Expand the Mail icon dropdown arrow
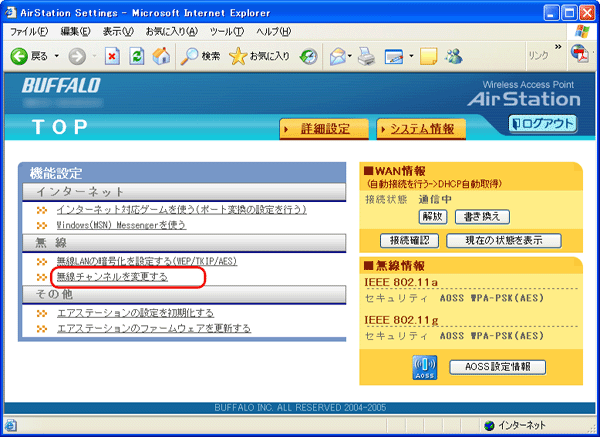Viewport: 600px width, 437px height. pos(350,56)
